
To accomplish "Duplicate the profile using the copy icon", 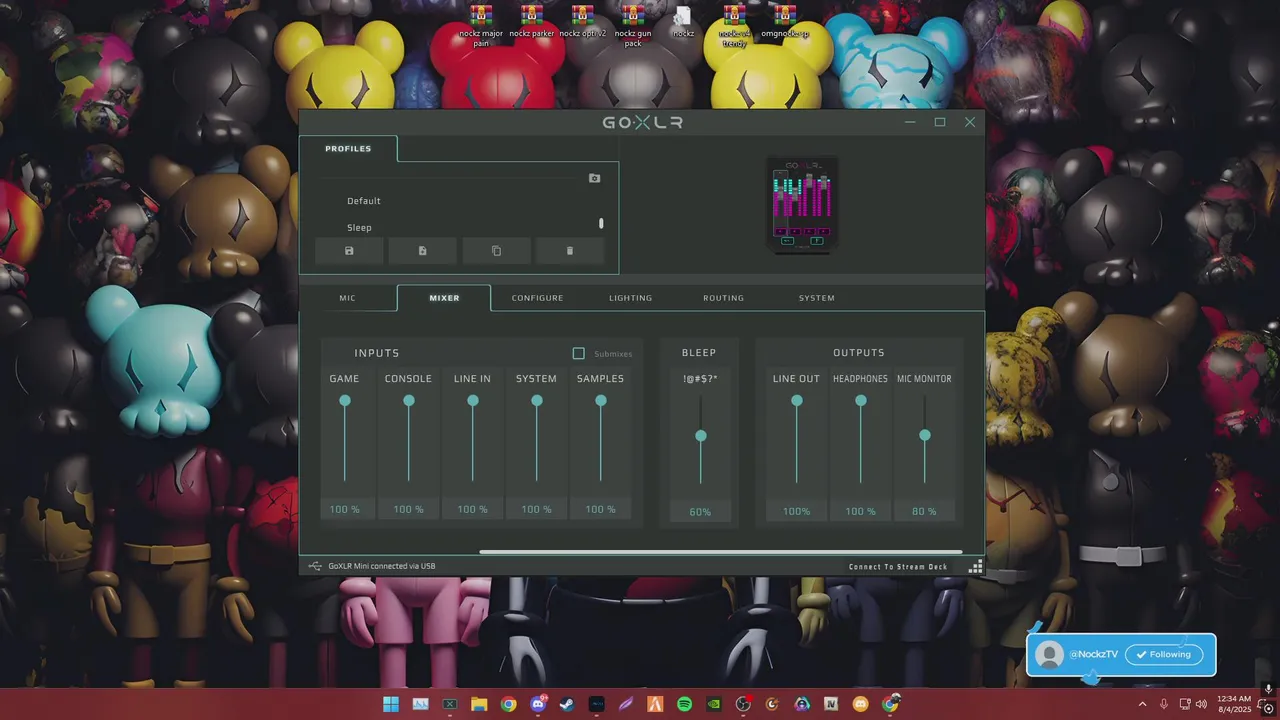I will point(496,251).
